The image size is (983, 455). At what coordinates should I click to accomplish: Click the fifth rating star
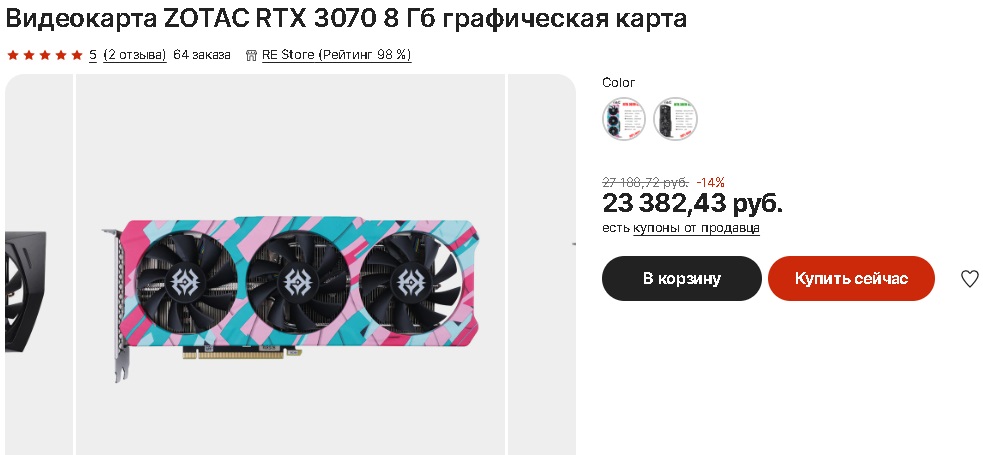tap(77, 55)
